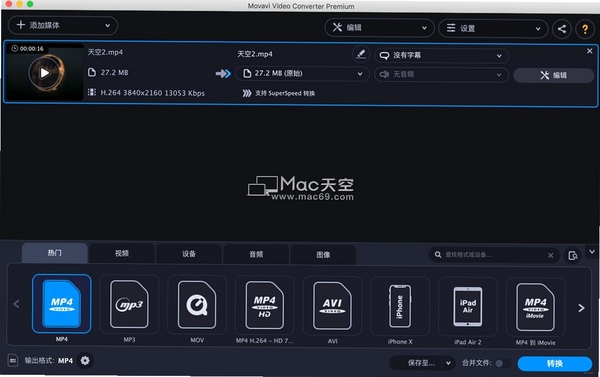
Task: Click the 输出格式: MP4 label
Action: click(x=49, y=361)
